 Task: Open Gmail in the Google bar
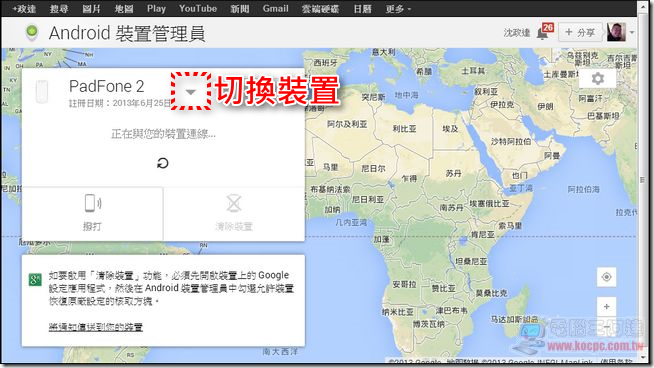coord(276,9)
